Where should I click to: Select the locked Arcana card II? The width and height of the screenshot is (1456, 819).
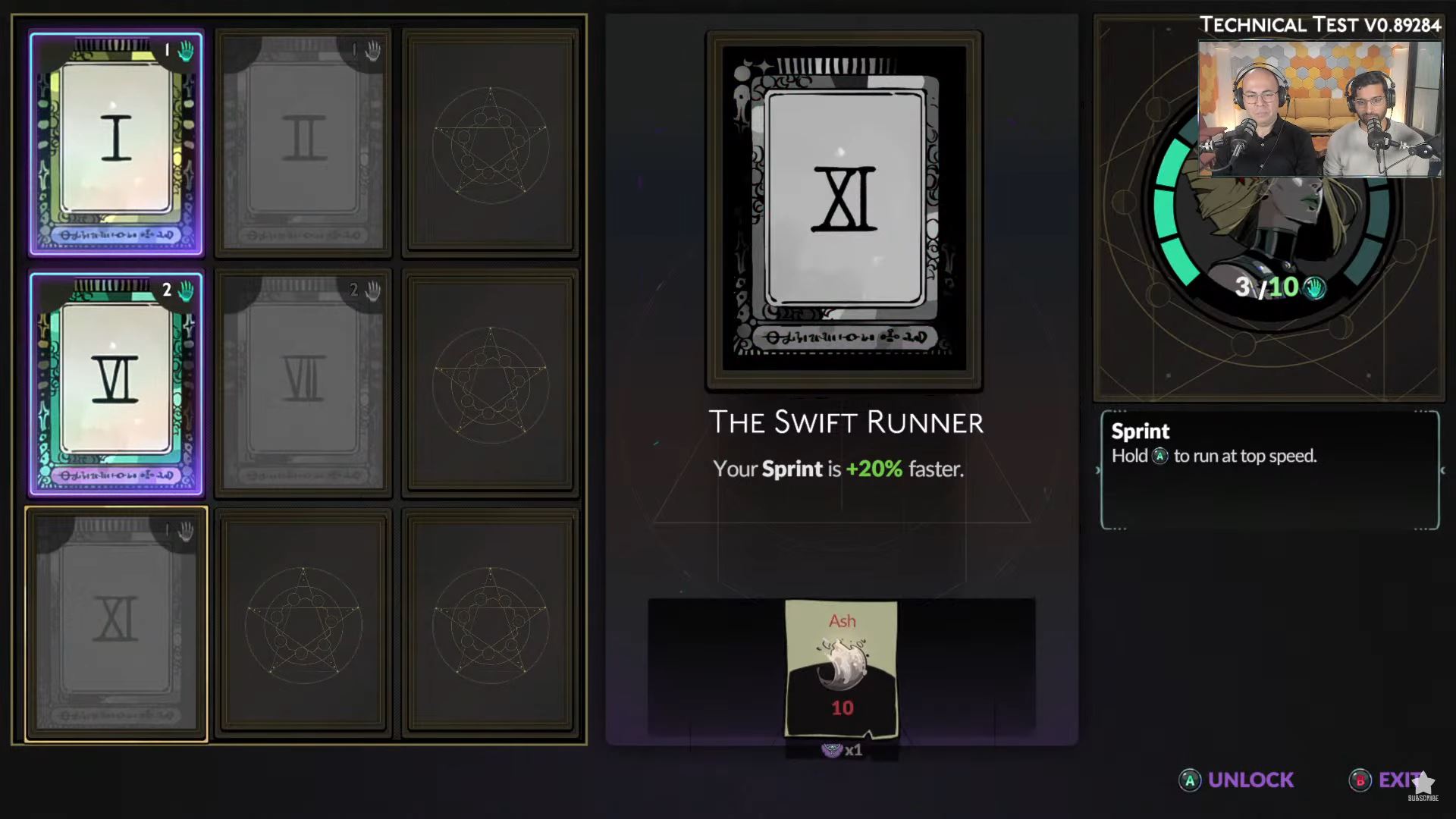point(303,143)
